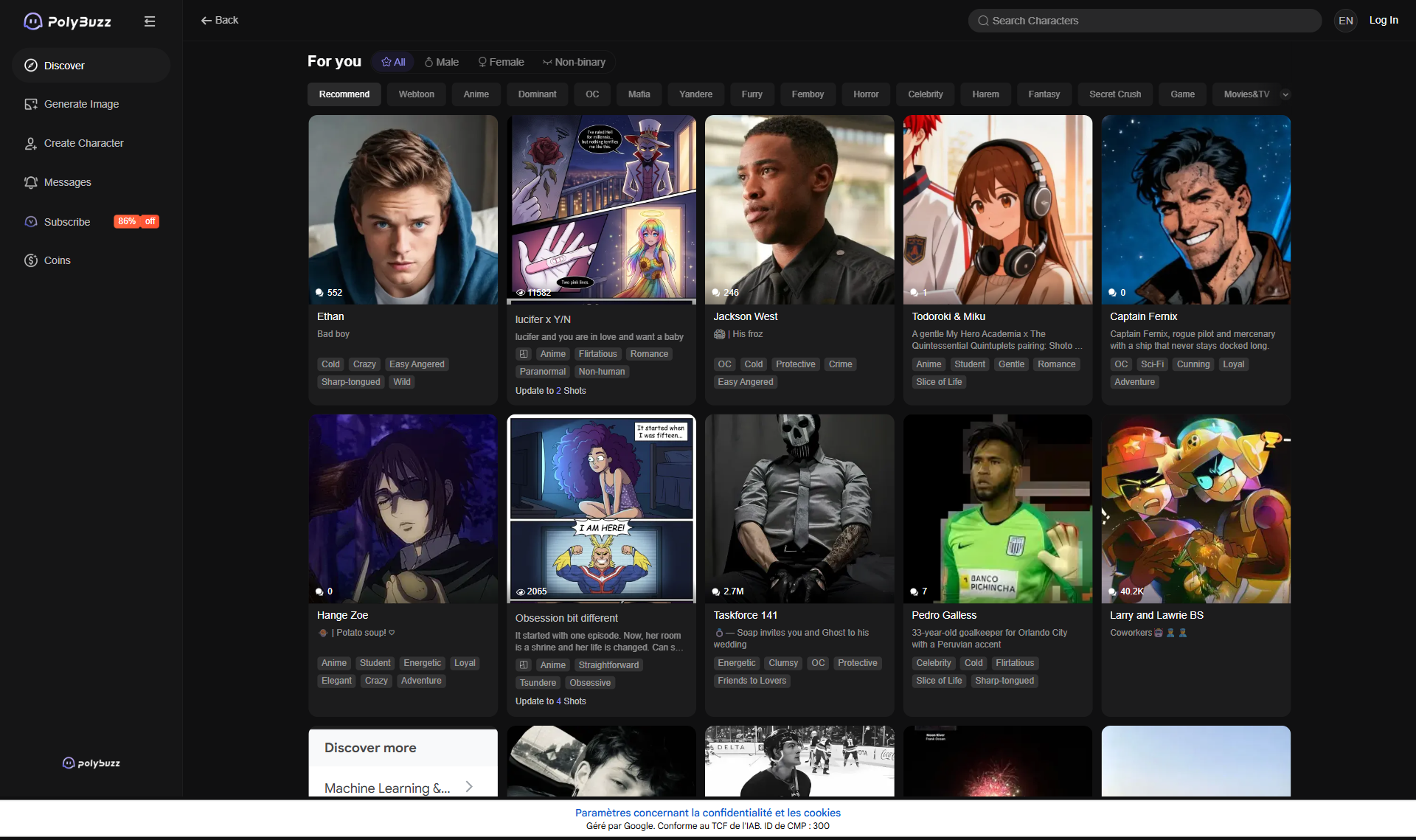Image resolution: width=1416 pixels, height=840 pixels.
Task: Click the Elegant tag on Hange Zoe
Action: tap(336, 681)
